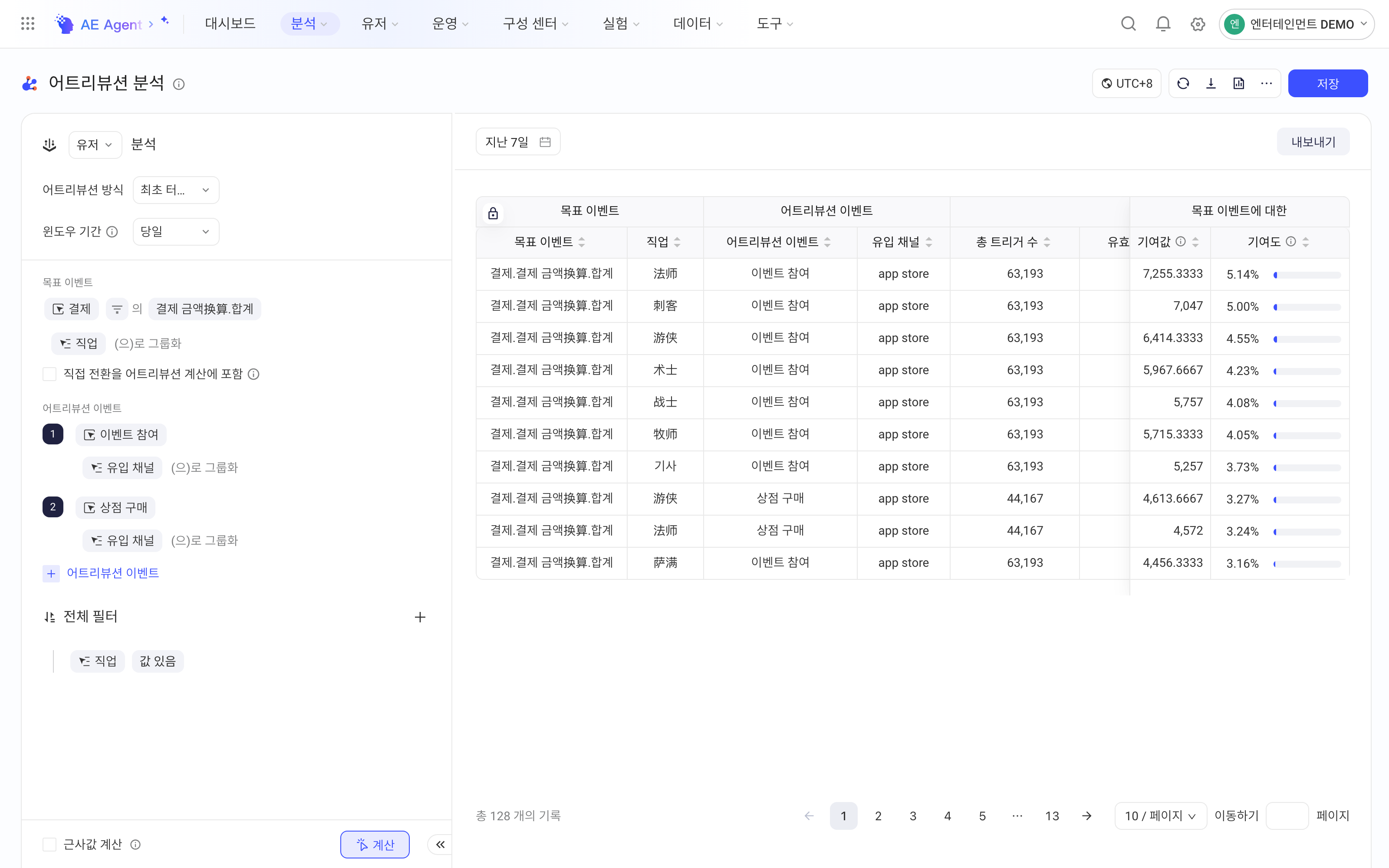Image resolution: width=1389 pixels, height=868 pixels.
Task: Collapse the left panel with double-chevron
Action: point(440,845)
